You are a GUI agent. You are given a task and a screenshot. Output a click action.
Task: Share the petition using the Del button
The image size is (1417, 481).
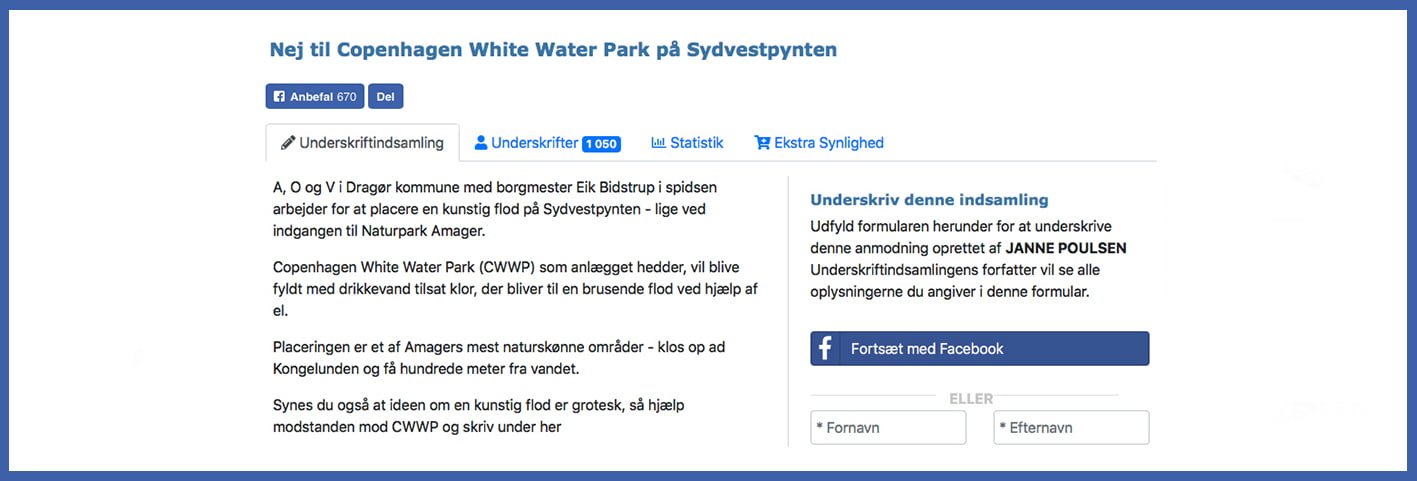click(386, 97)
